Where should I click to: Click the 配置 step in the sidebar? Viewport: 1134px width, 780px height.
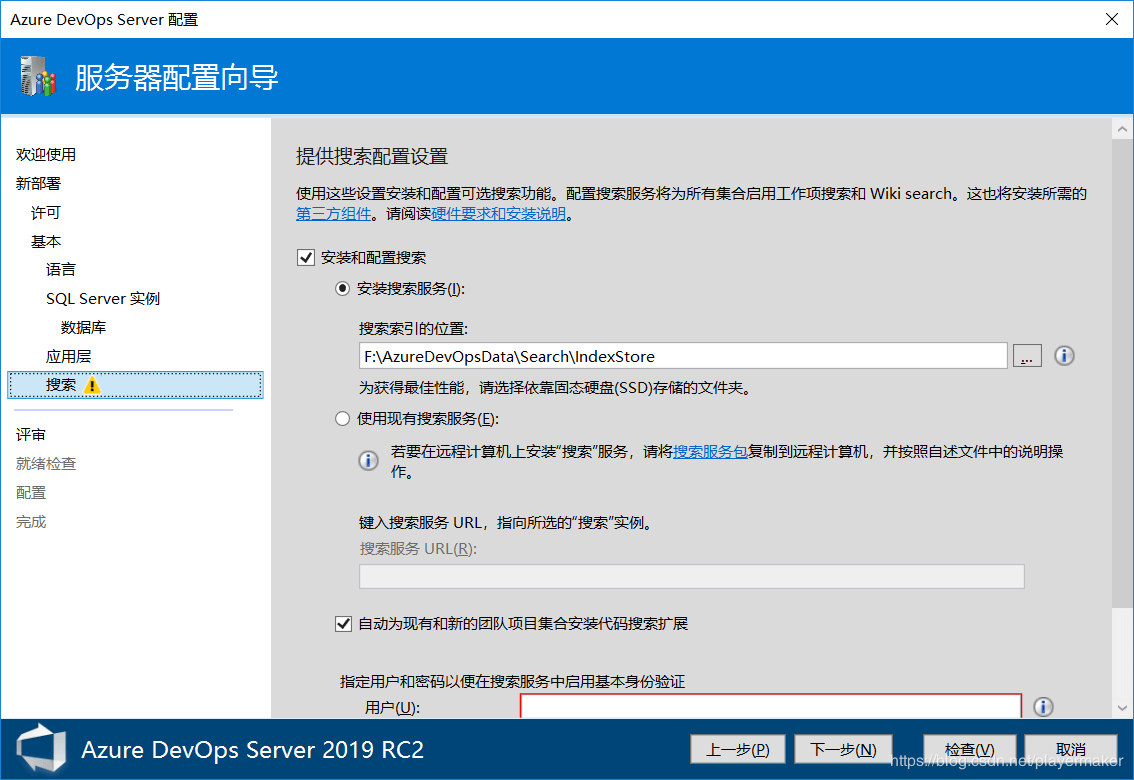[x=30, y=492]
